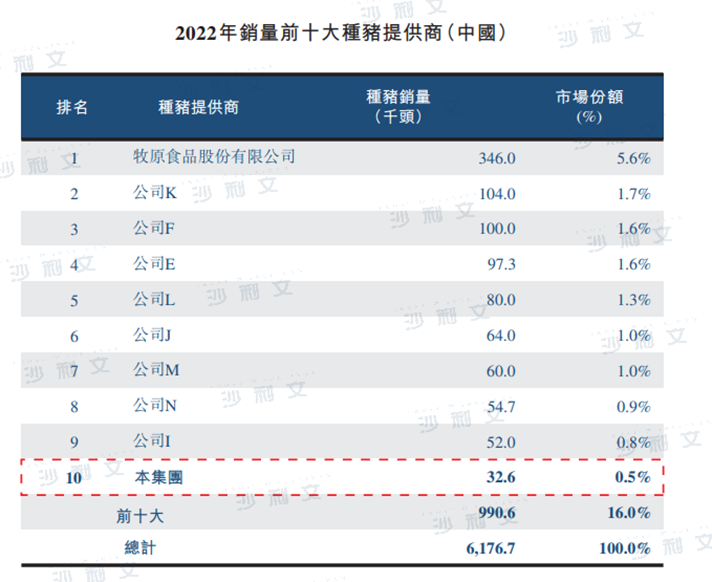
Task: Click the sales value 60.0
Action: 501,371
